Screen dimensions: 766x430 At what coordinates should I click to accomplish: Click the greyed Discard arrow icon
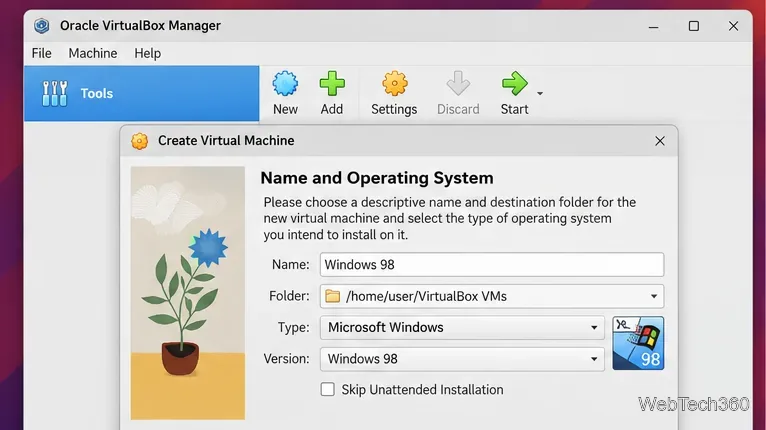coord(458,84)
